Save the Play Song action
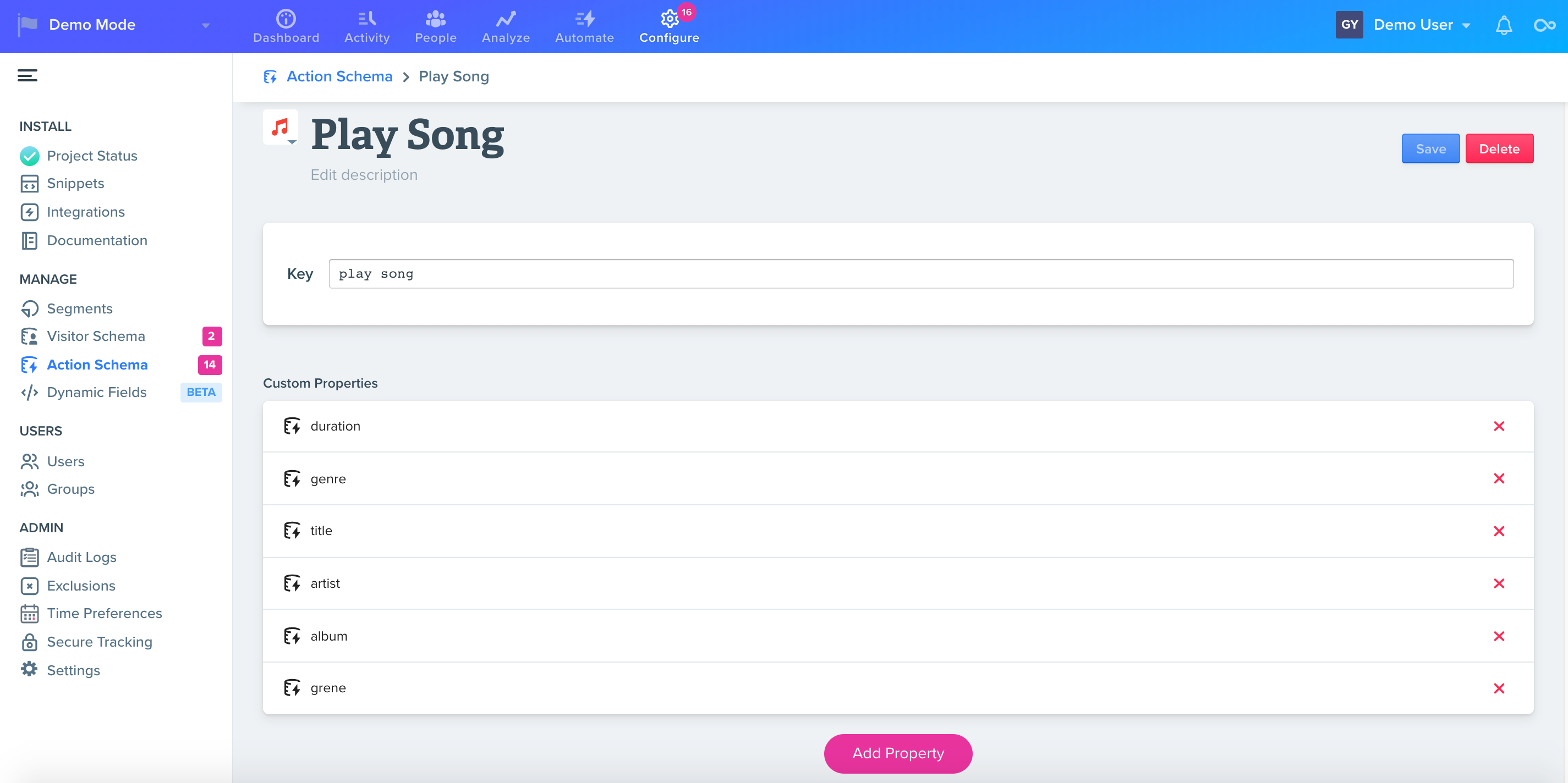The height and width of the screenshot is (783, 1568). point(1430,148)
